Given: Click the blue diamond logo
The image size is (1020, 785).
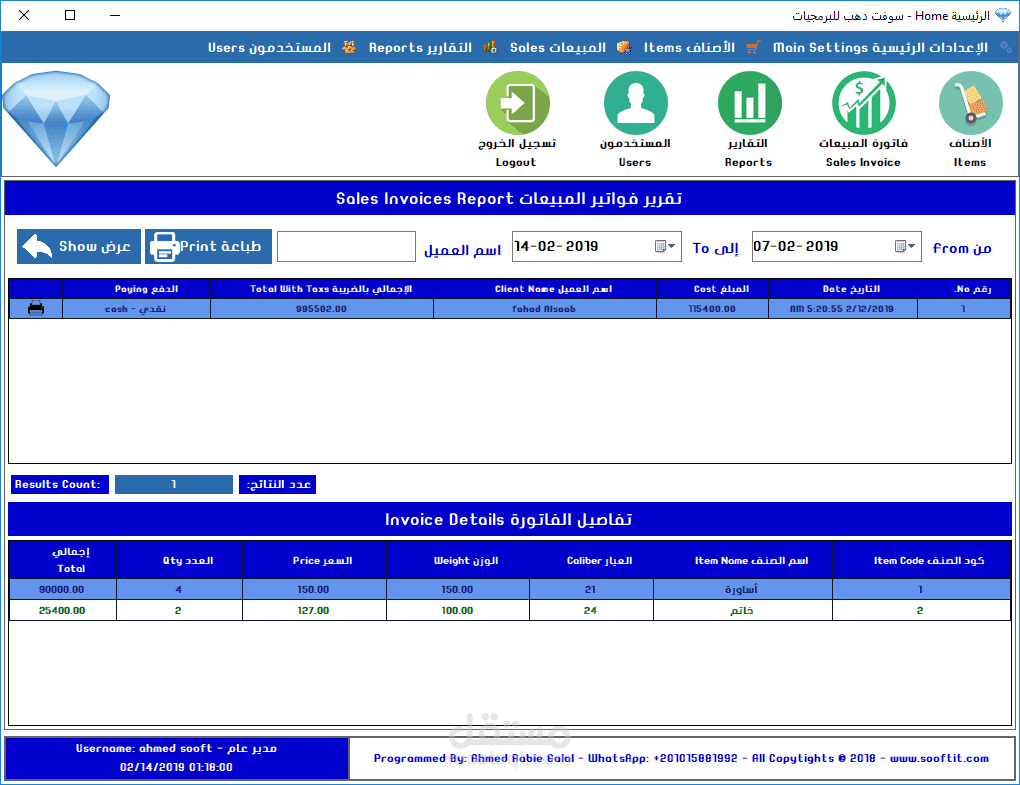Looking at the screenshot, I should (x=56, y=118).
